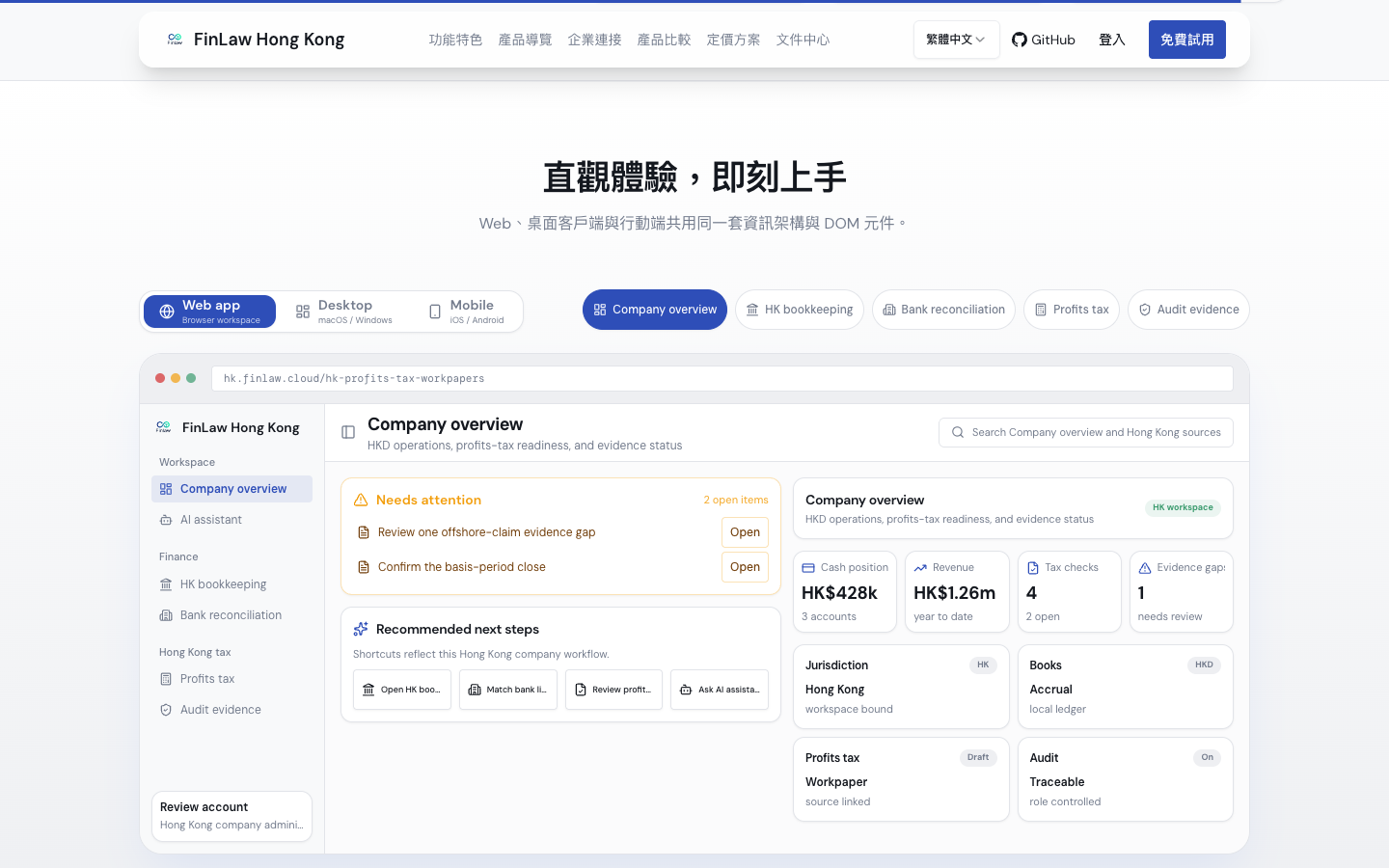The image size is (1389, 868).
Task: Toggle the sidebar panel icon beside Company overview
Action: click(348, 432)
